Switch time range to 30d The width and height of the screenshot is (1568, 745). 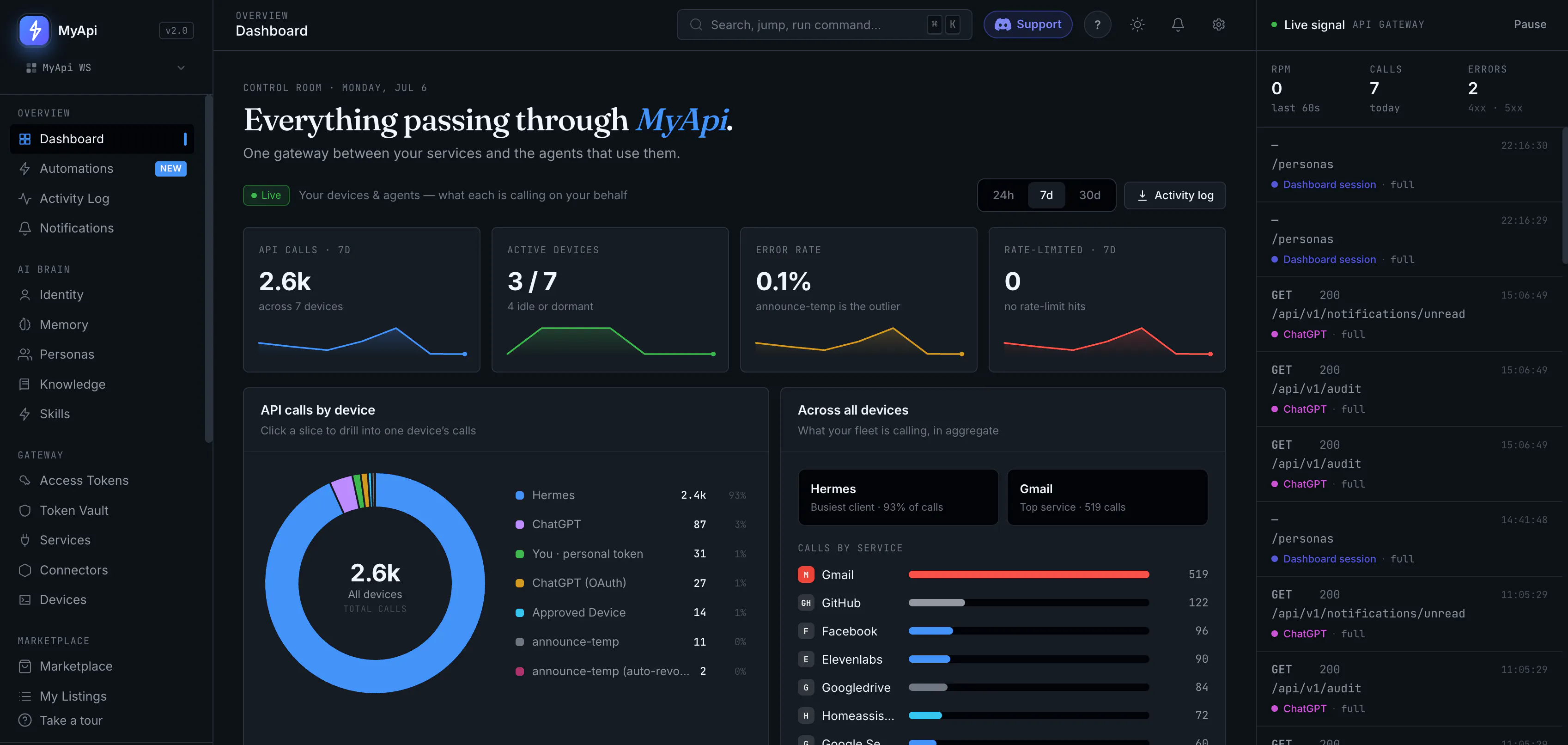[x=1089, y=195]
